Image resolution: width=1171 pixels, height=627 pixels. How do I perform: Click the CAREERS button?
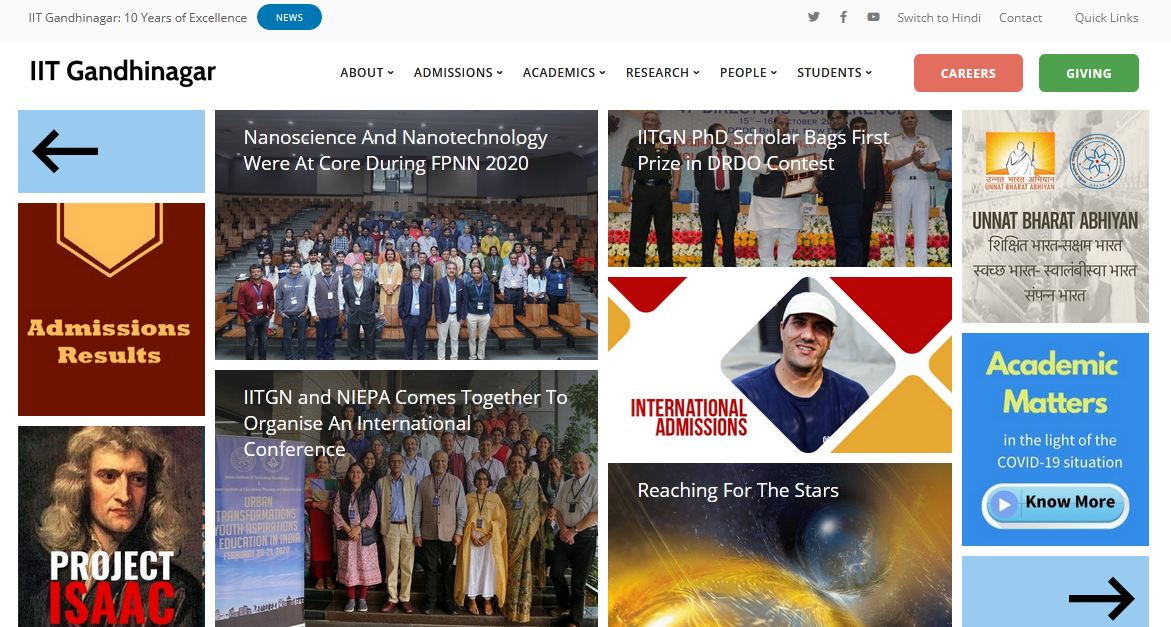pyautogui.click(x=968, y=73)
